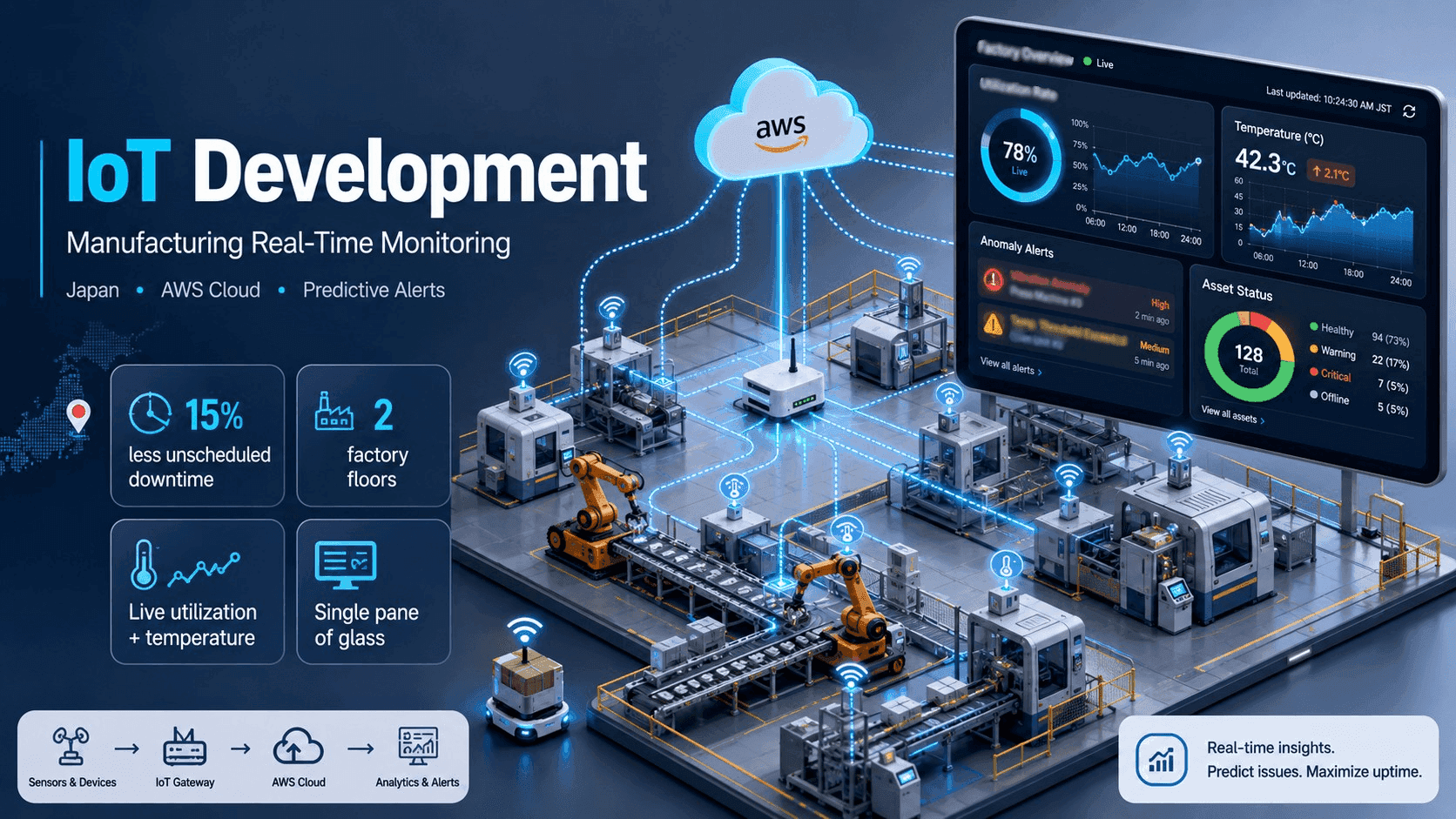Open the View all alerts link
This screenshot has height=819, width=1456.
1011,366
